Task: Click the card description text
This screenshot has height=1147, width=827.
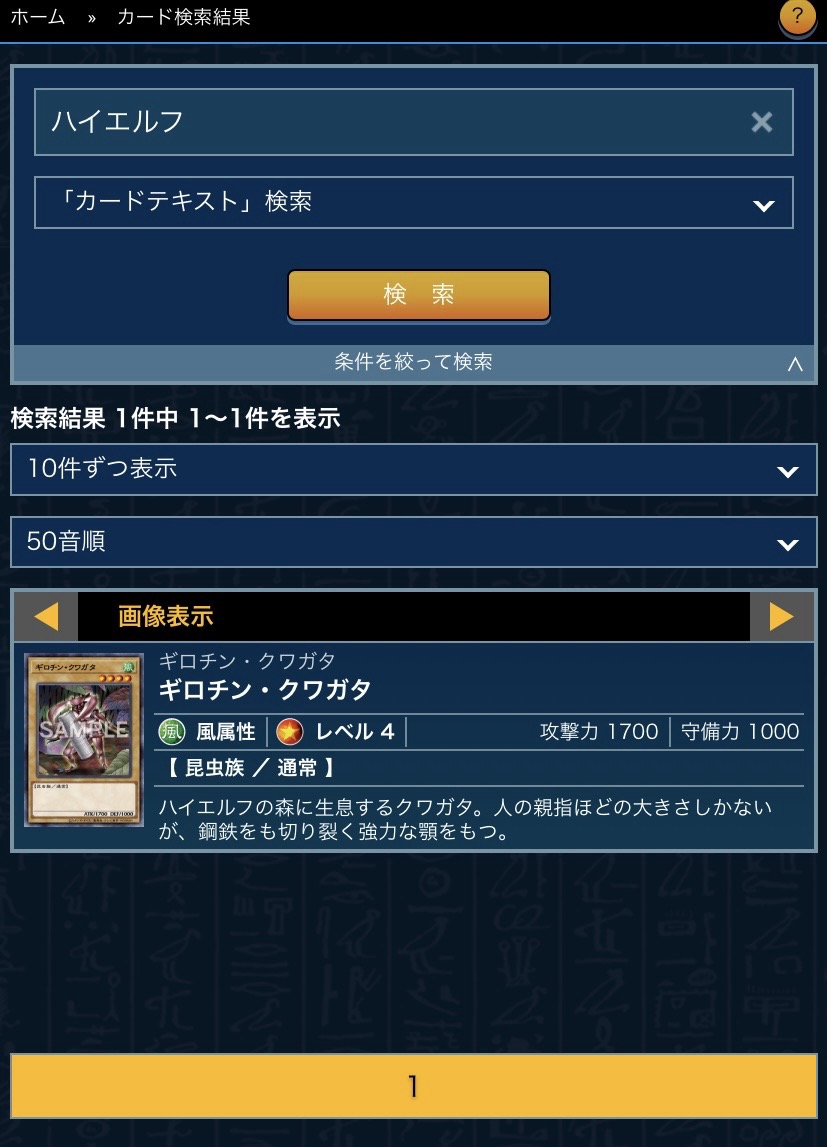Action: click(465, 819)
